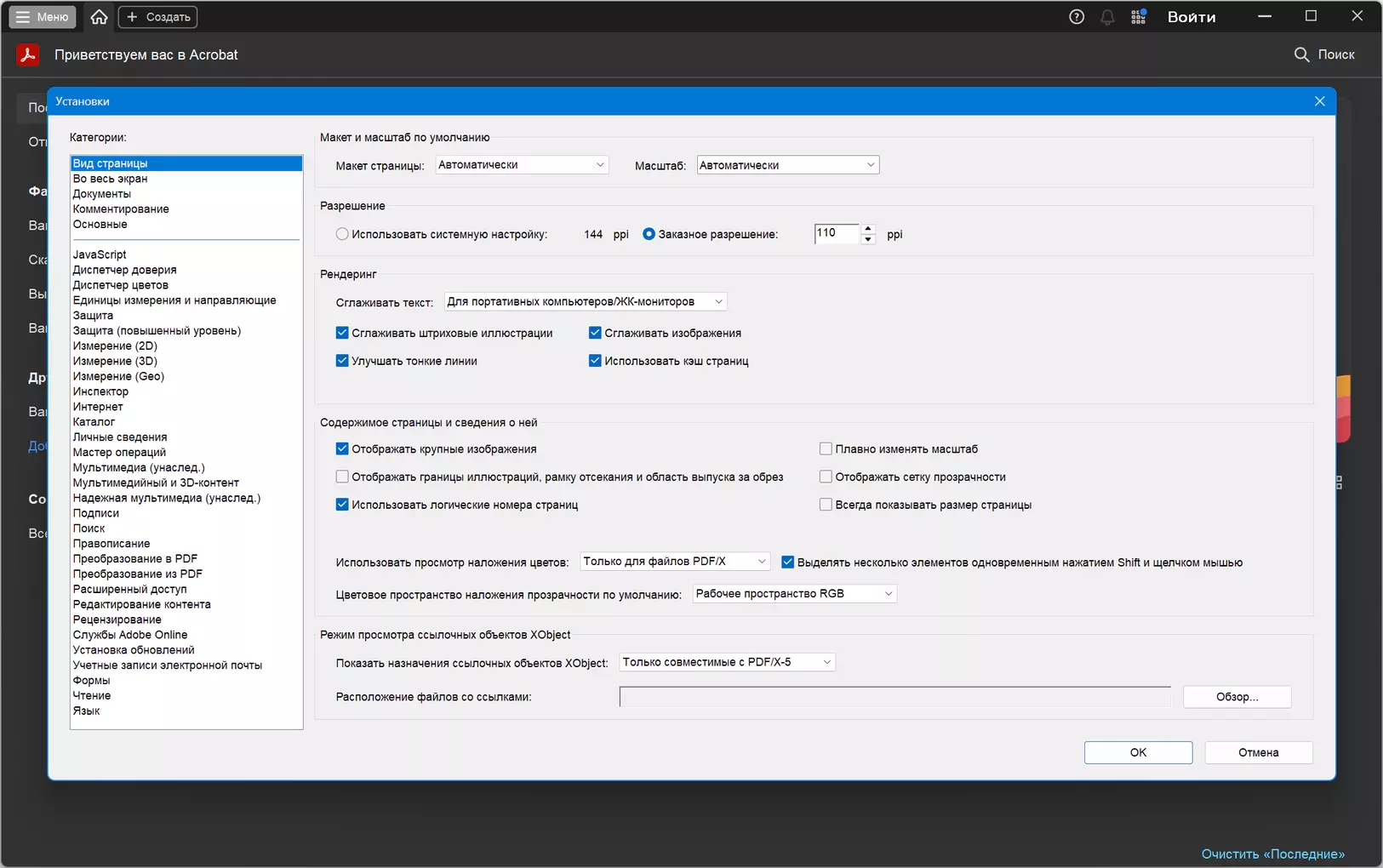Select the Измерение (3D) category
This screenshot has height=868, width=1383.
186,361
